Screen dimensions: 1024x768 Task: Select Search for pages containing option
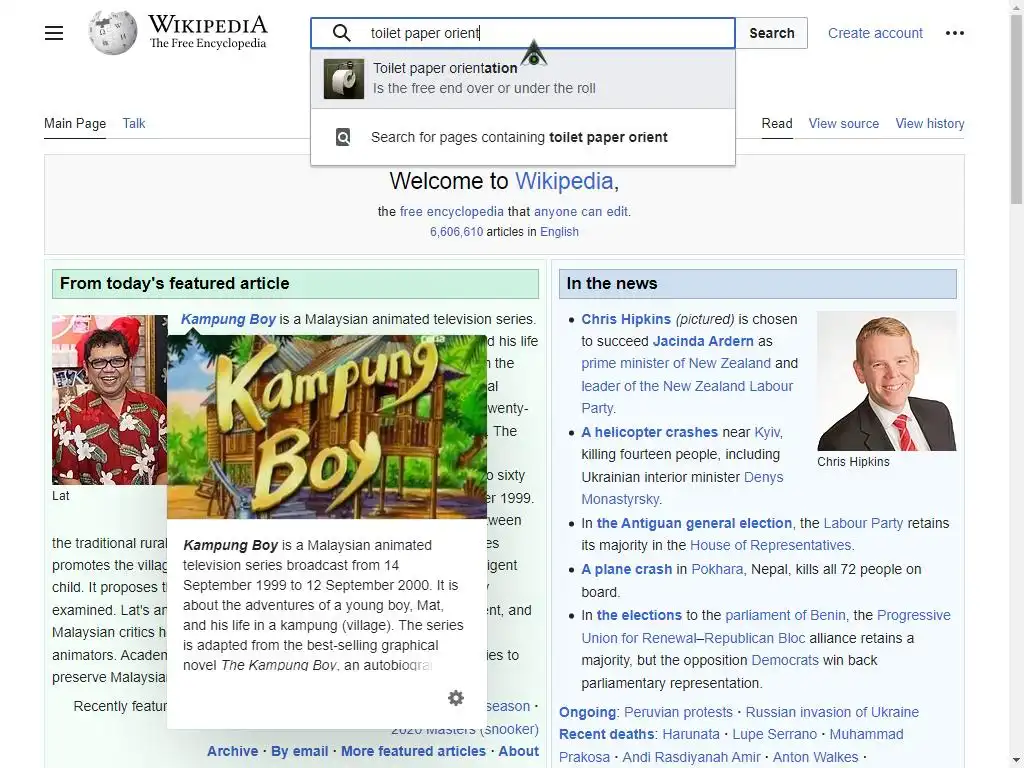tap(523, 137)
